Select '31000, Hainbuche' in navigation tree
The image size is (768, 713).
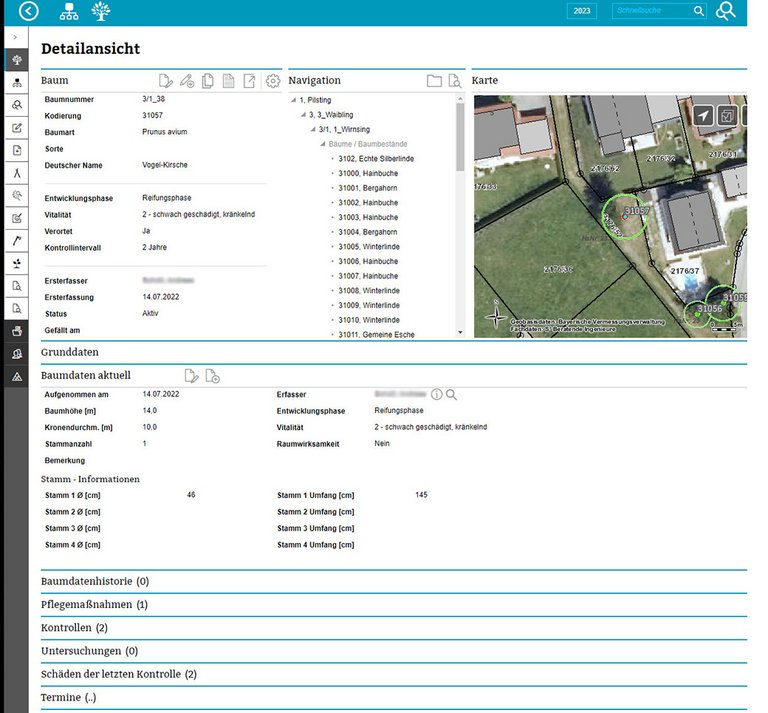click(x=368, y=173)
